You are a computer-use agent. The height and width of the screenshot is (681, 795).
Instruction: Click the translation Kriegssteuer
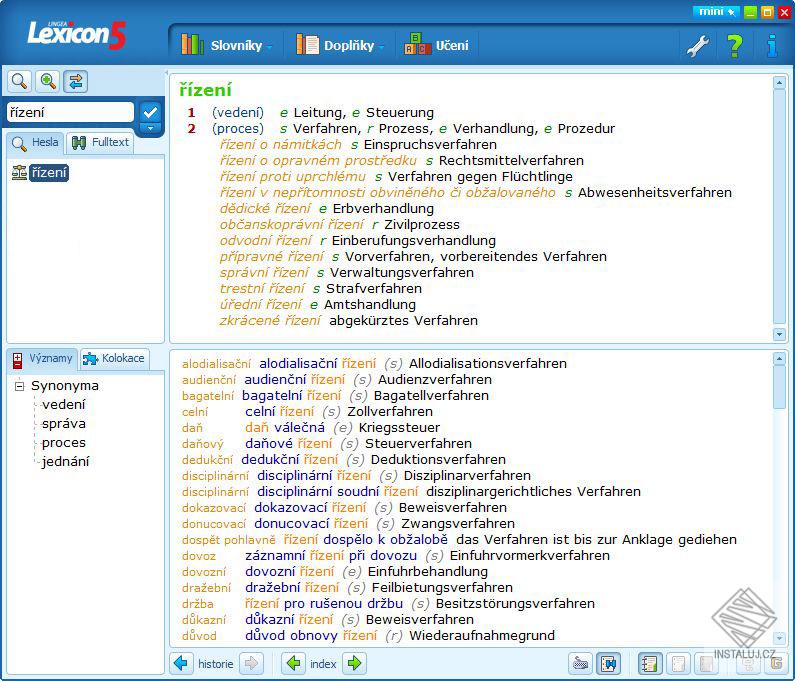pyautogui.click(x=399, y=427)
